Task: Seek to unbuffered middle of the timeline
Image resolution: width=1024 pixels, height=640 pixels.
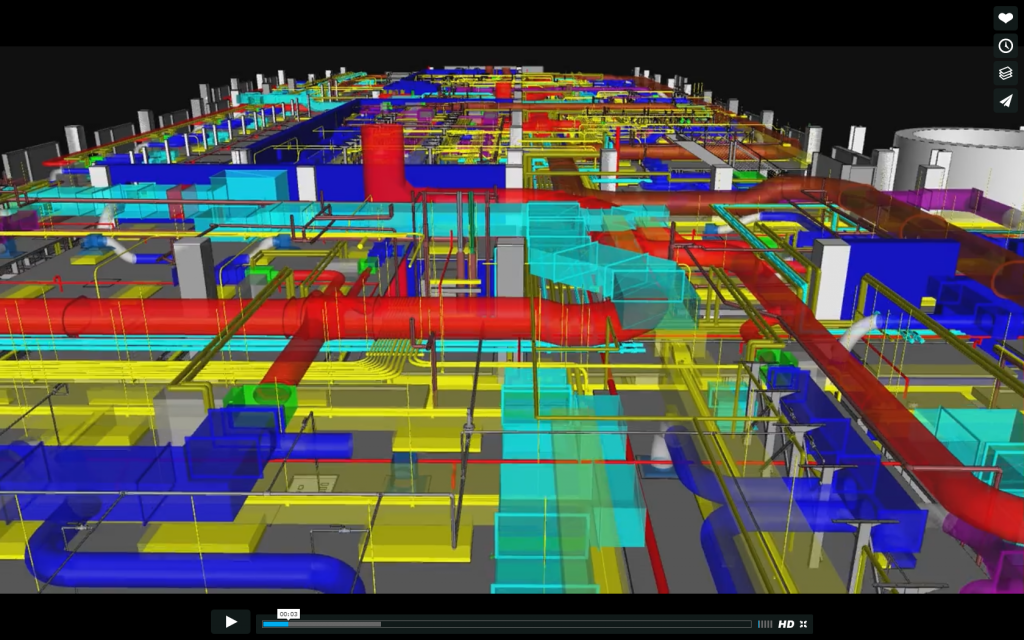Action: (560, 624)
